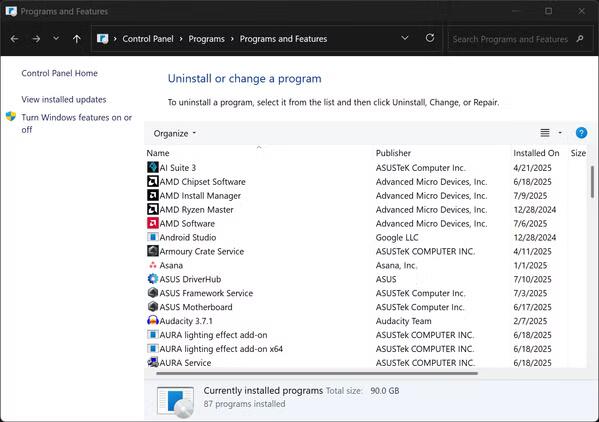The height and width of the screenshot is (422, 599).
Task: Select the red AMD Software icon
Action: point(152,223)
